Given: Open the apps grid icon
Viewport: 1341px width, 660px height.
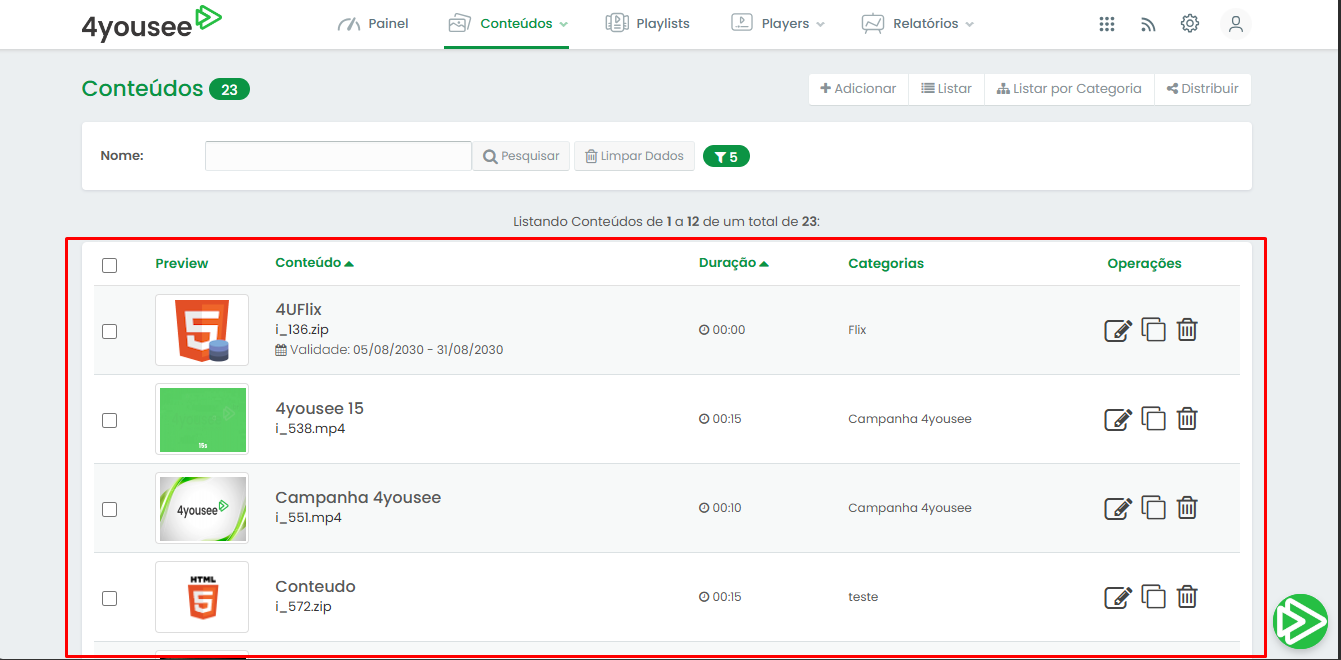Looking at the screenshot, I should click(x=1106, y=24).
